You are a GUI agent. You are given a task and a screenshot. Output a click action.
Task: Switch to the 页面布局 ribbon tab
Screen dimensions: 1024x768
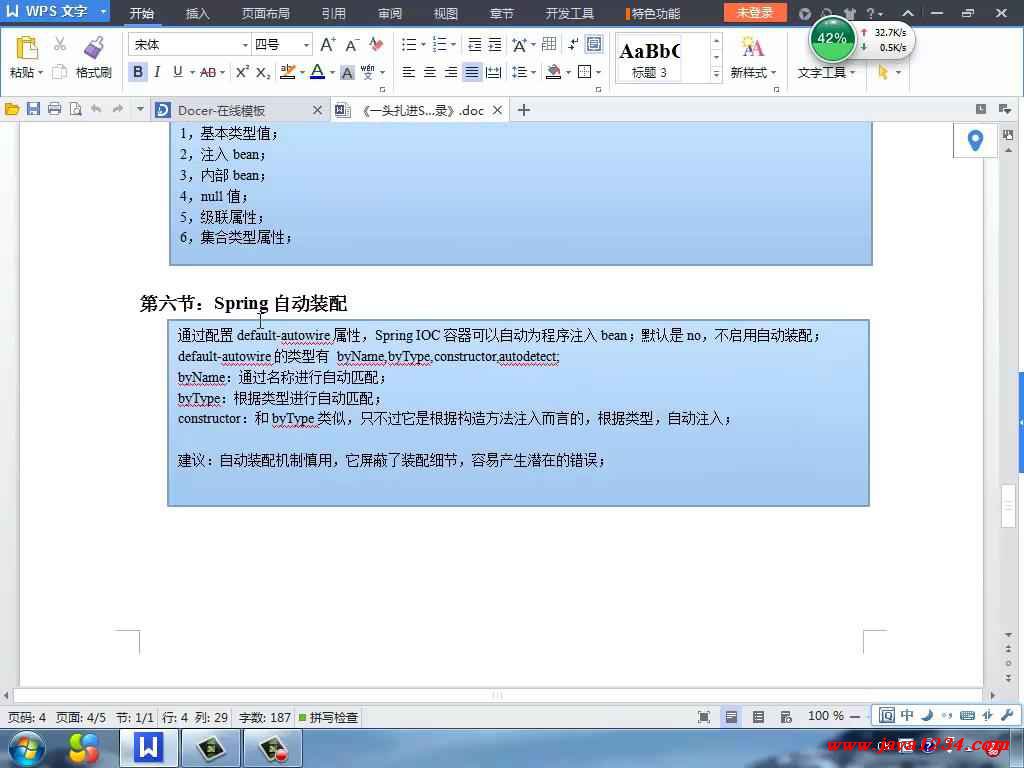coord(265,14)
